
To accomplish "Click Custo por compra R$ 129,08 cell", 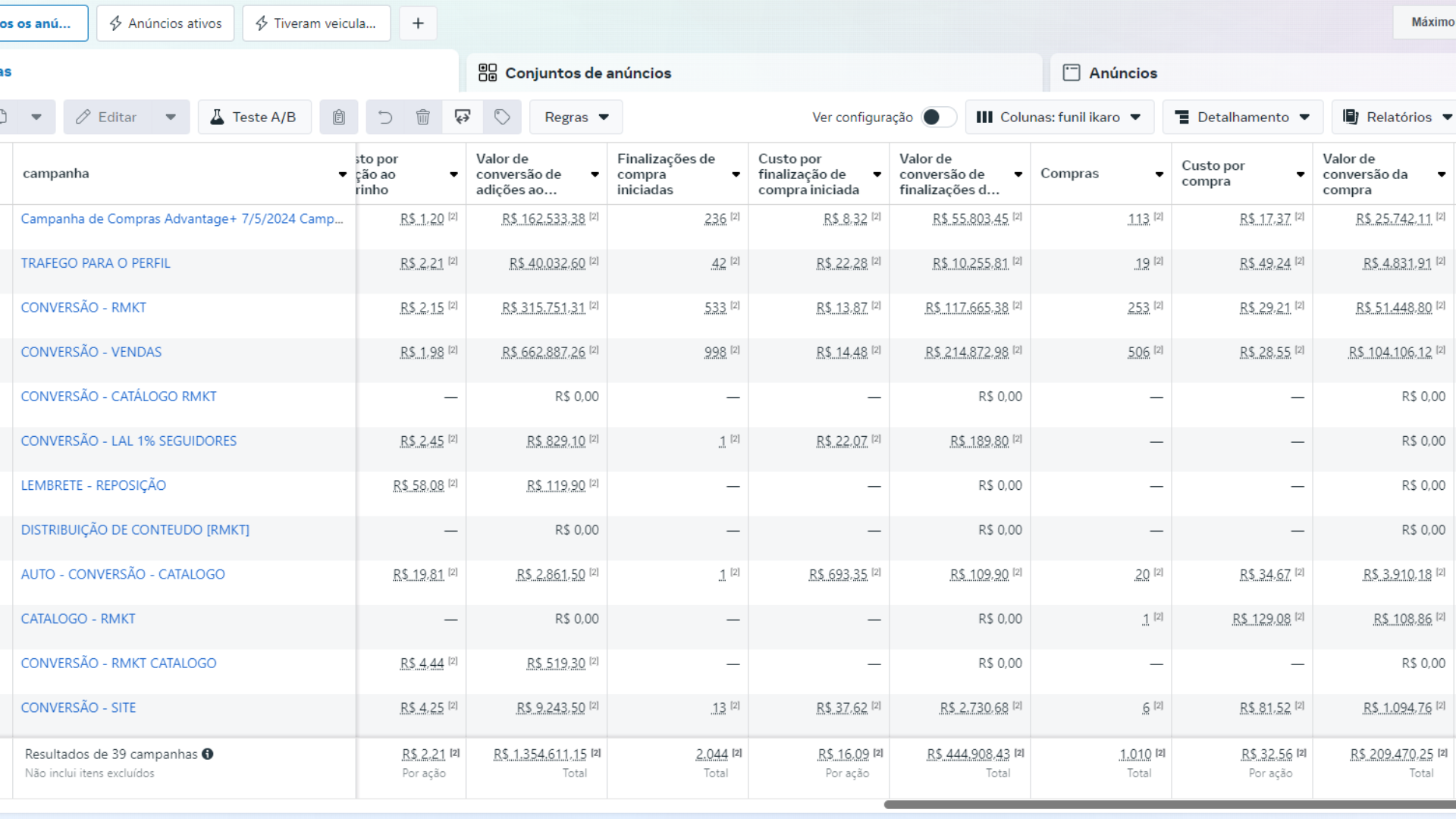I will pos(1261,620).
